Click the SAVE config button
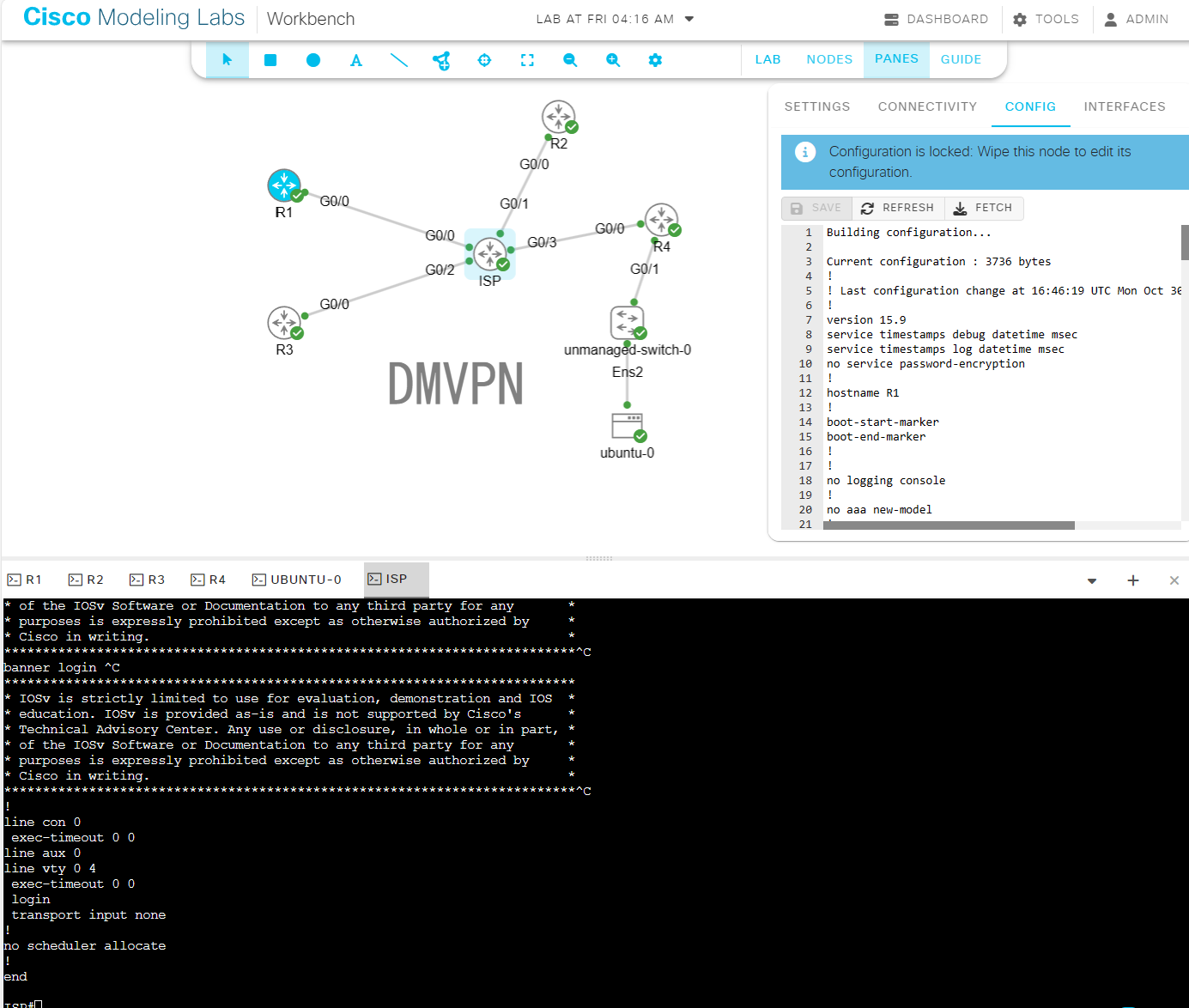The height and width of the screenshot is (1008, 1189). coord(816,208)
